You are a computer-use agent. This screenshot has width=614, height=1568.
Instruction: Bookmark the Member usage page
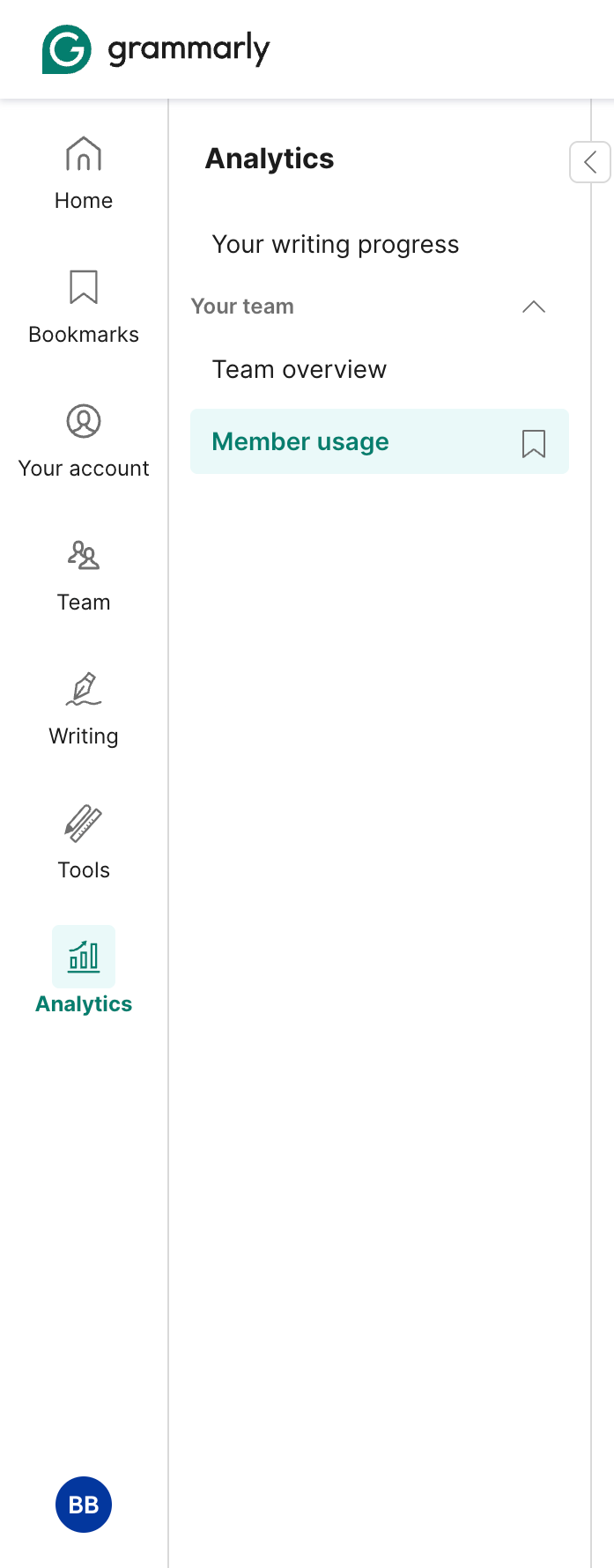(533, 441)
